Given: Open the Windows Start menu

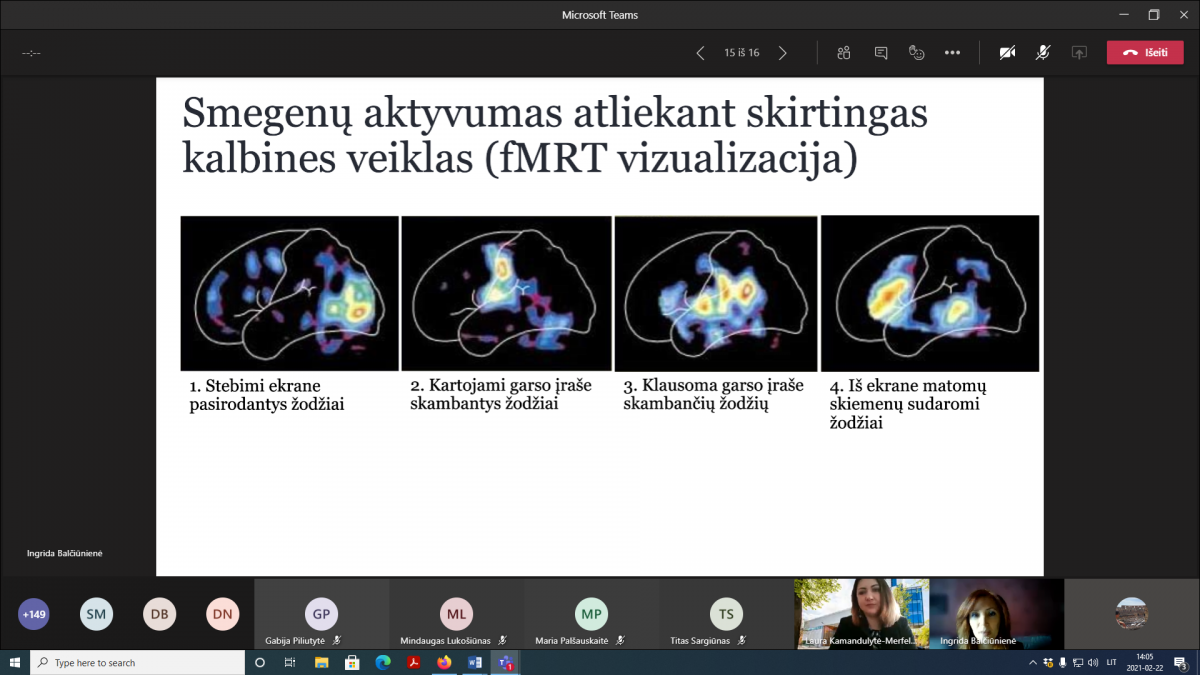Looking at the screenshot, I should (15, 662).
